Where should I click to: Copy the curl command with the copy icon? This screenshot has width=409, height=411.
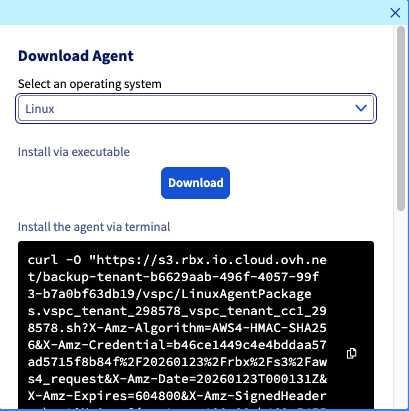pyautogui.click(x=351, y=353)
